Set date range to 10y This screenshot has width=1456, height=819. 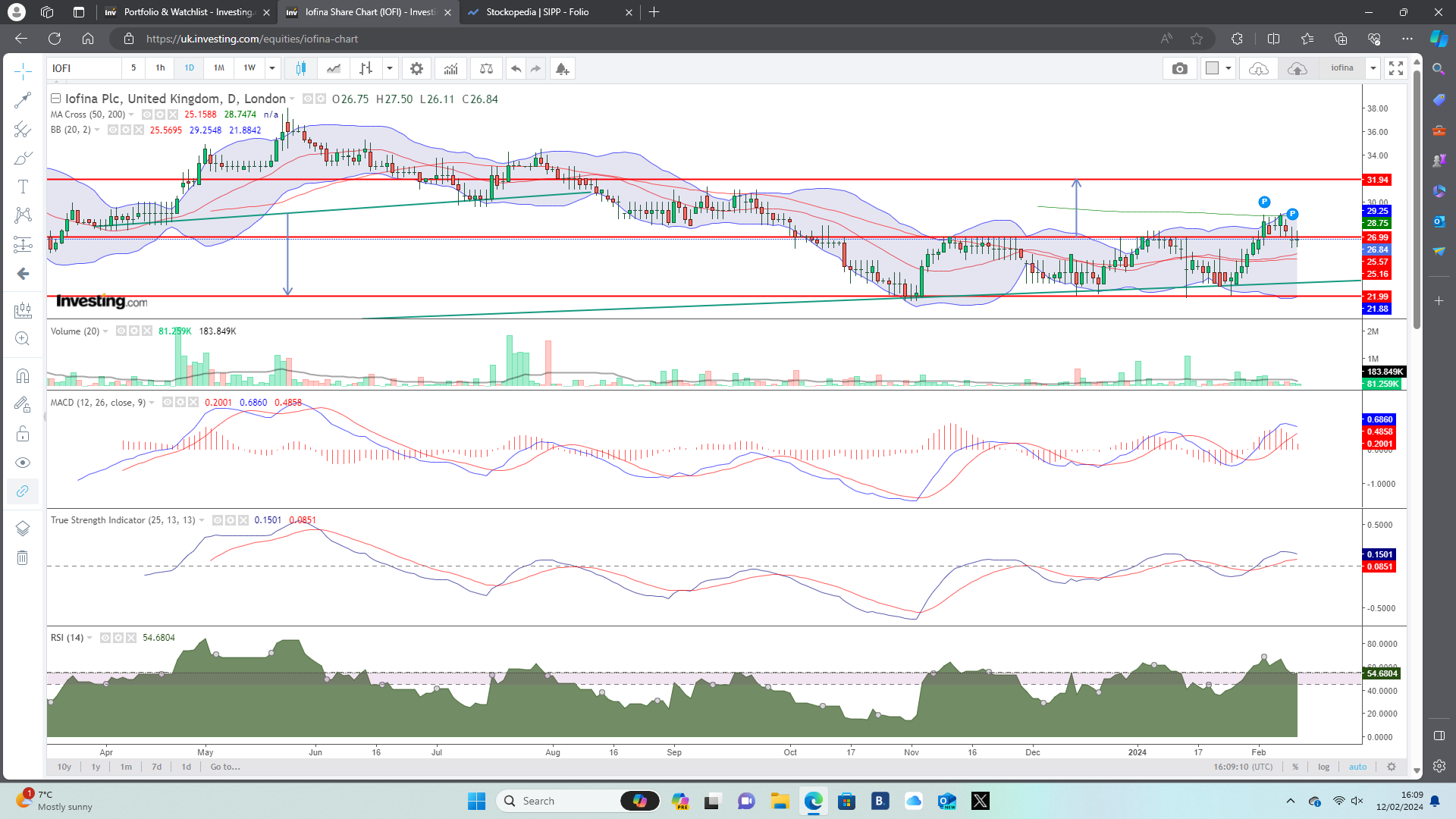click(x=64, y=767)
